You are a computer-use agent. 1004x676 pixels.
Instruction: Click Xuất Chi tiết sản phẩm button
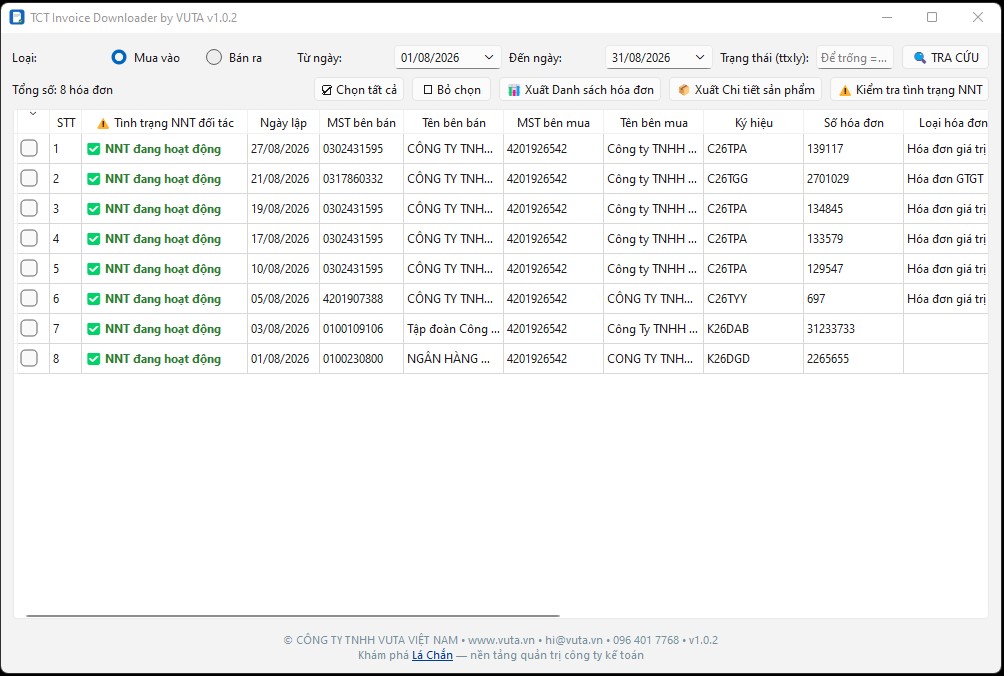click(x=746, y=90)
